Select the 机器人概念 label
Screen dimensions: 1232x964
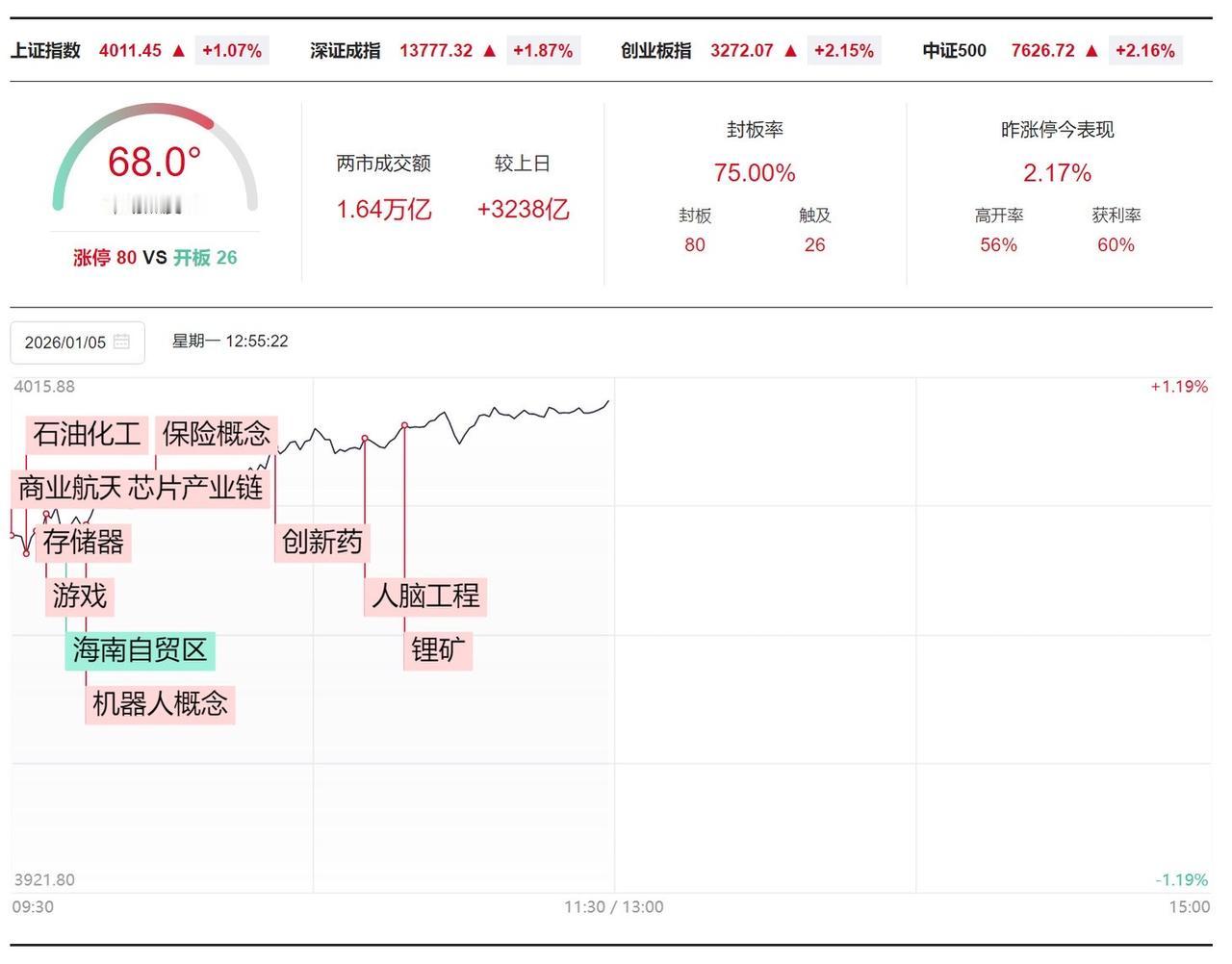tap(160, 704)
